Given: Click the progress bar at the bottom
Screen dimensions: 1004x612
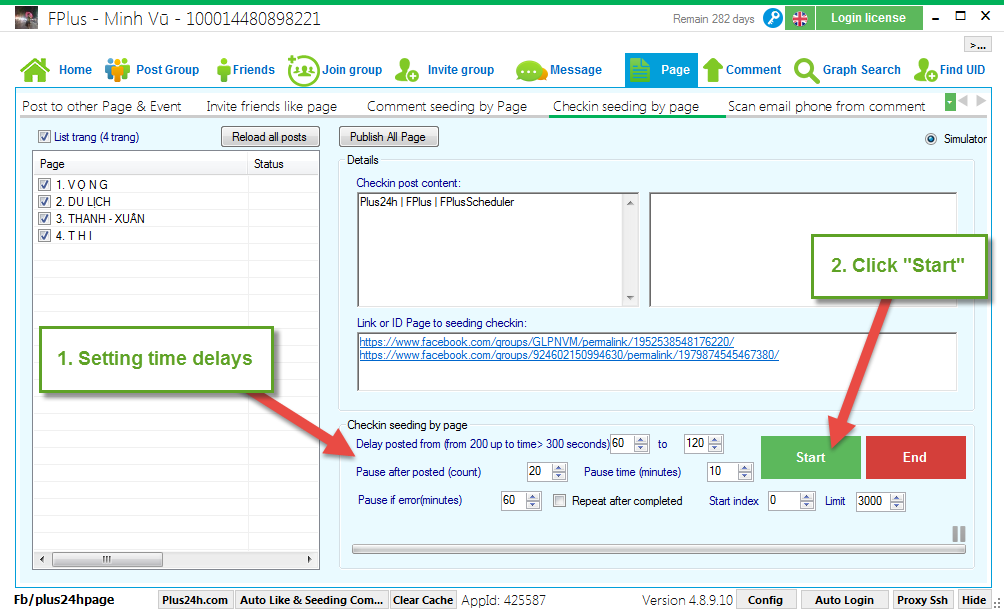Looking at the screenshot, I should [659, 549].
